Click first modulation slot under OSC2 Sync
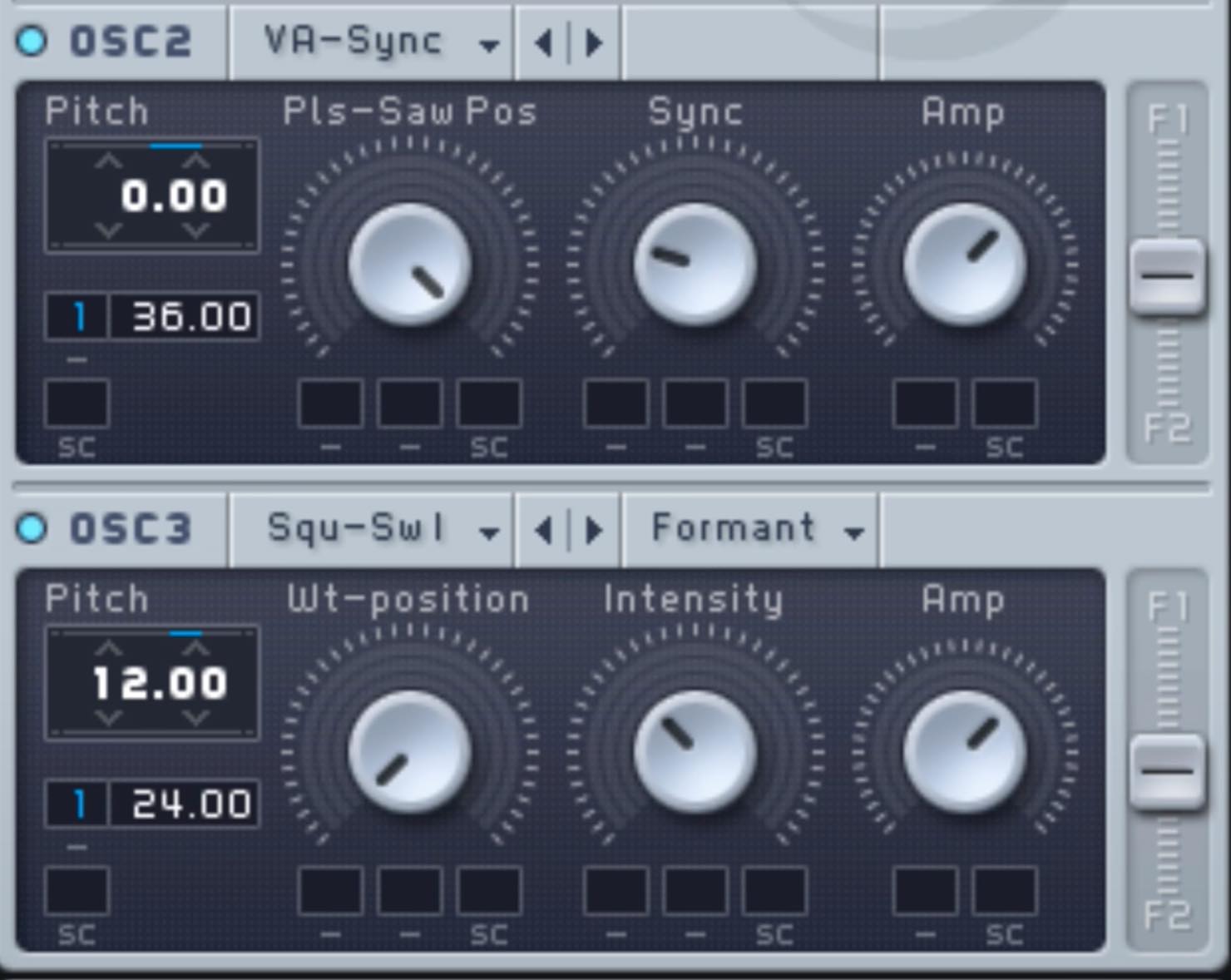Image resolution: width=1231 pixels, height=980 pixels. click(615, 403)
